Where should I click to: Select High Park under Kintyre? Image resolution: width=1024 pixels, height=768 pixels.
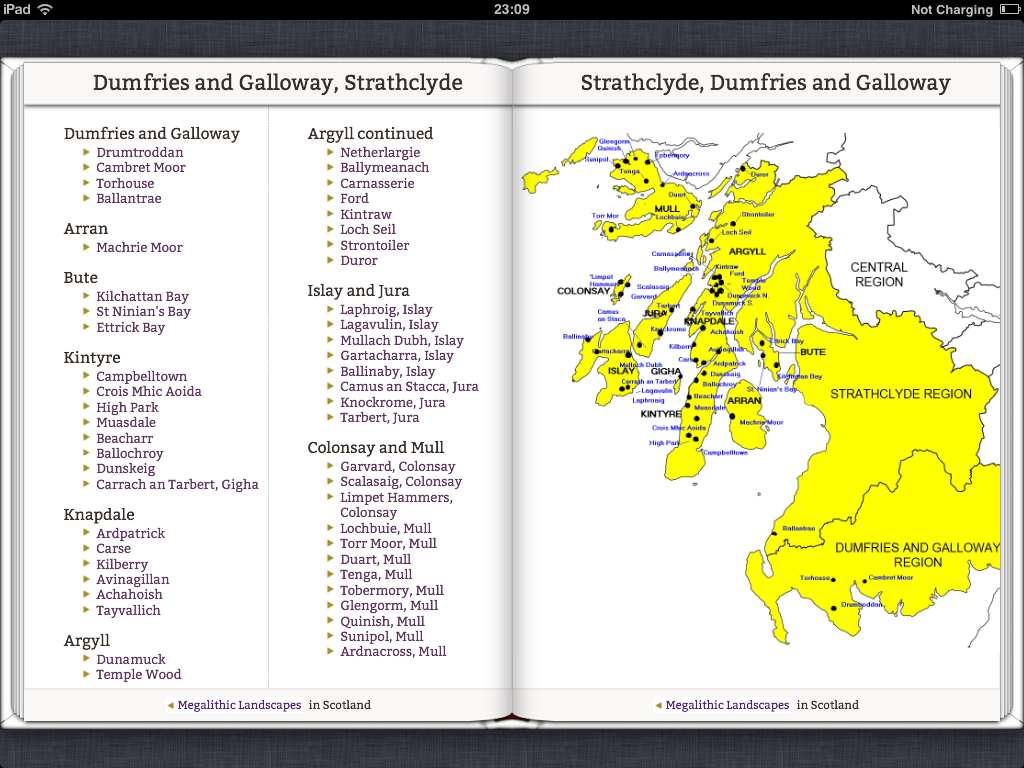click(x=127, y=407)
